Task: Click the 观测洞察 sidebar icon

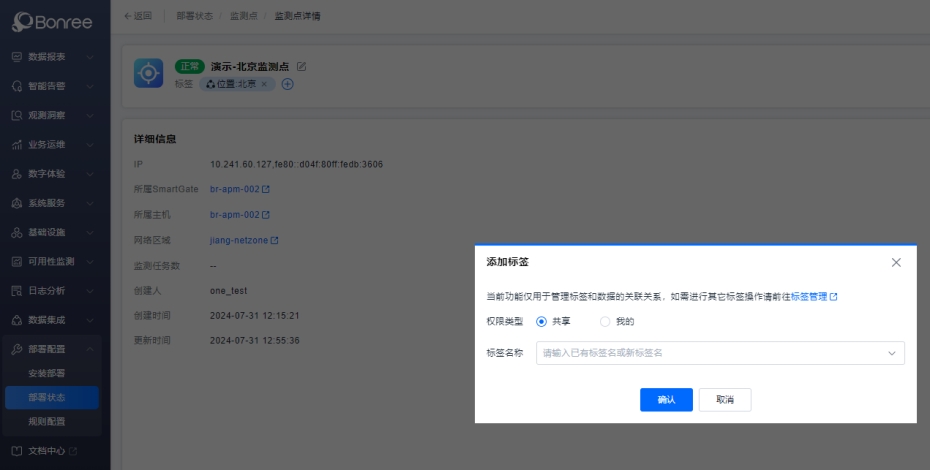Action: coord(17,115)
